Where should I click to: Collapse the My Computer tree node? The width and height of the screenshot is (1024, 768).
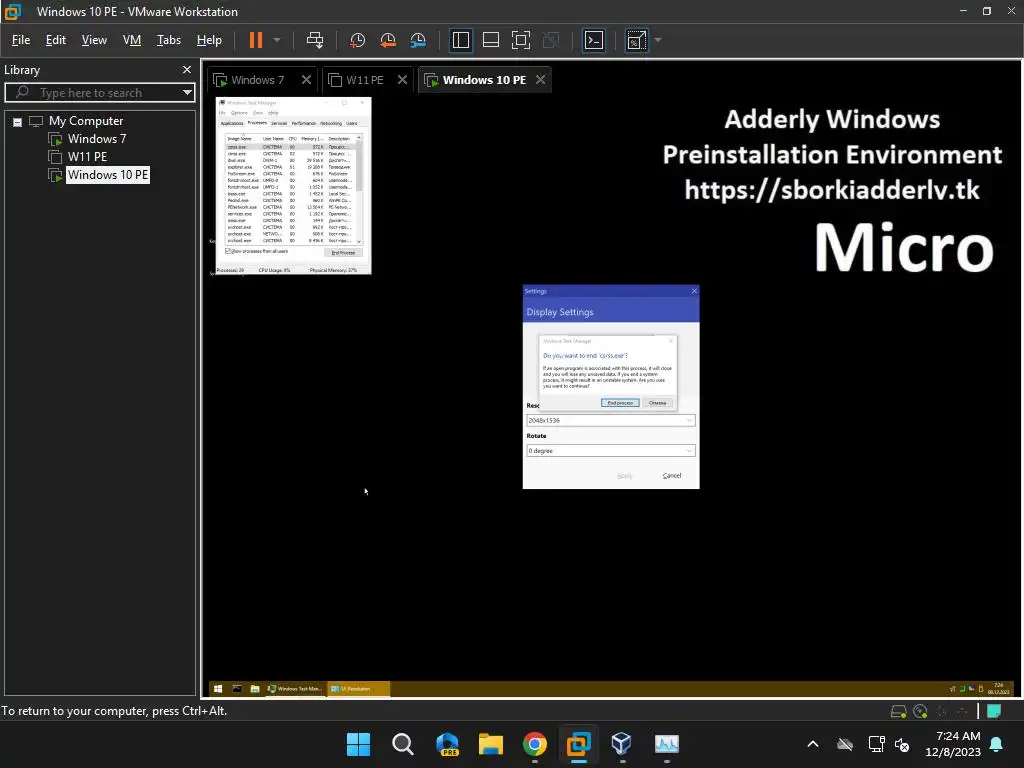coord(18,122)
